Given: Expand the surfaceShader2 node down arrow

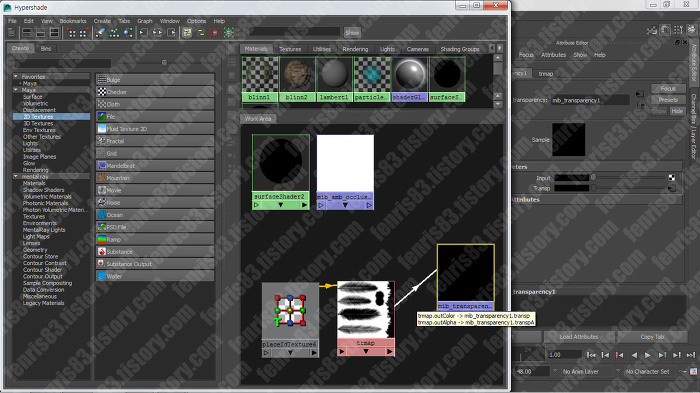Looking at the screenshot, I should click(280, 205).
